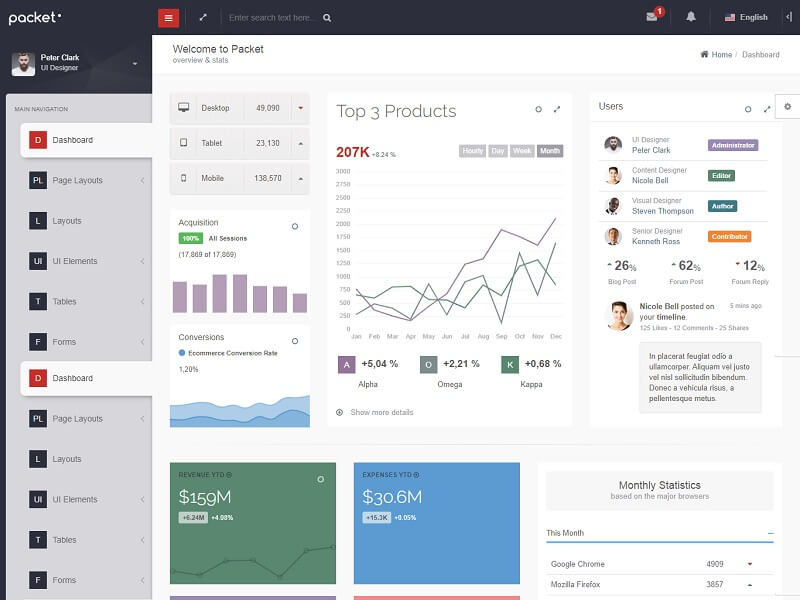Click the Mobile phone icon
Viewport: 800px width, 600px height.
click(184, 178)
